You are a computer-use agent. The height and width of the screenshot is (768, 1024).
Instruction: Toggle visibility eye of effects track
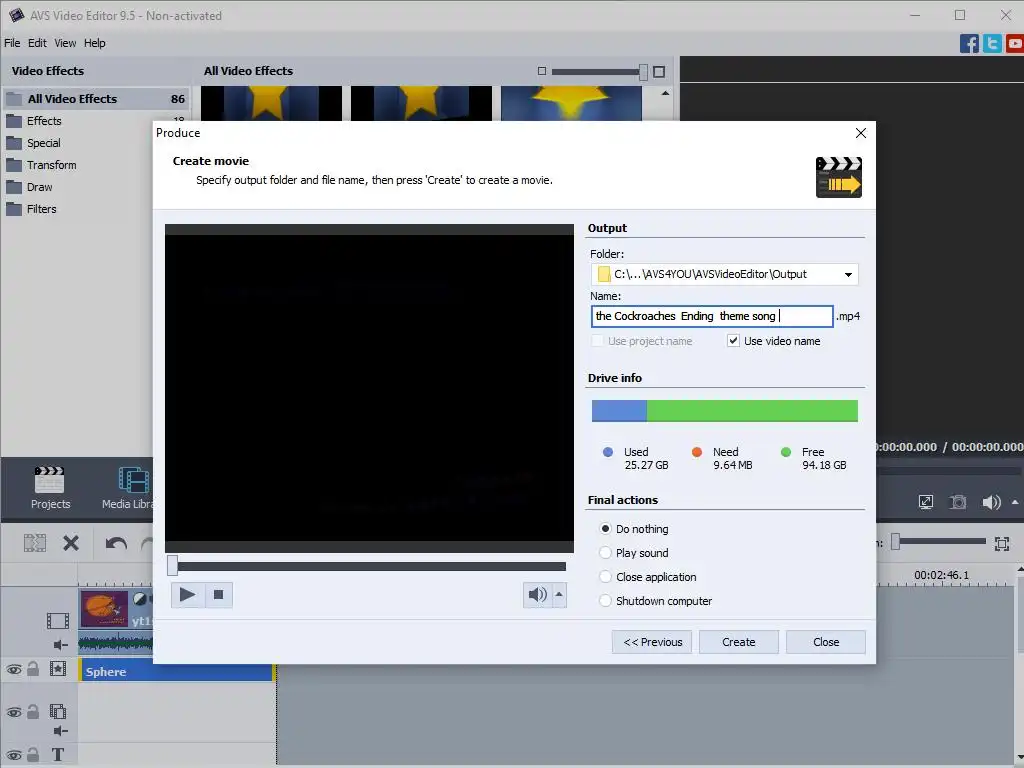[x=14, y=669]
